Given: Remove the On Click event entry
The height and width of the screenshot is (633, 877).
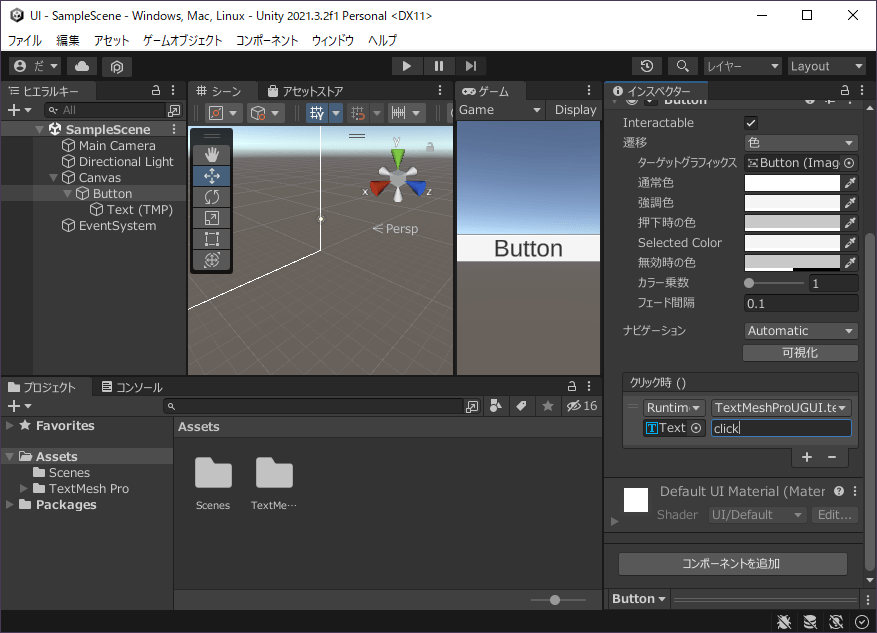Looking at the screenshot, I should [x=832, y=457].
